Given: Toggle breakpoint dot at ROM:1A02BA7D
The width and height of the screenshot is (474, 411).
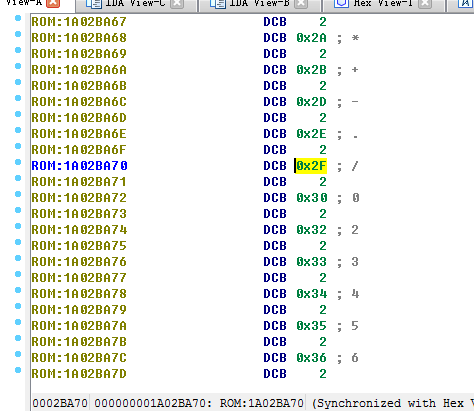Looking at the screenshot, I should [x=18, y=370].
